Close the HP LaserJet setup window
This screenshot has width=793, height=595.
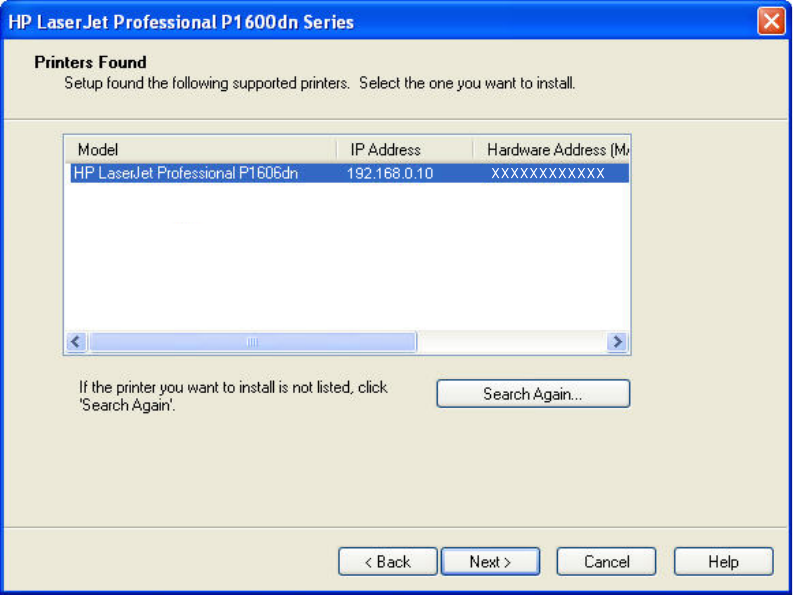(x=771, y=21)
